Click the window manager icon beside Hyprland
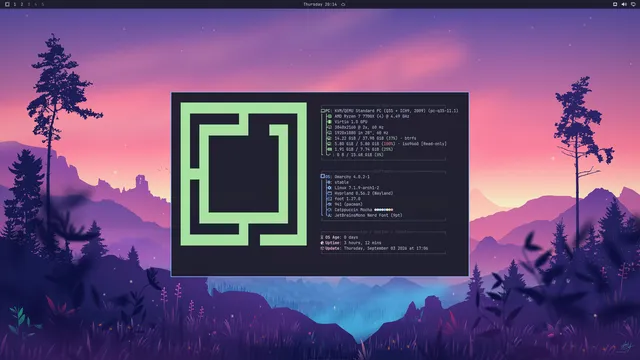The image size is (640, 360). (329, 193)
